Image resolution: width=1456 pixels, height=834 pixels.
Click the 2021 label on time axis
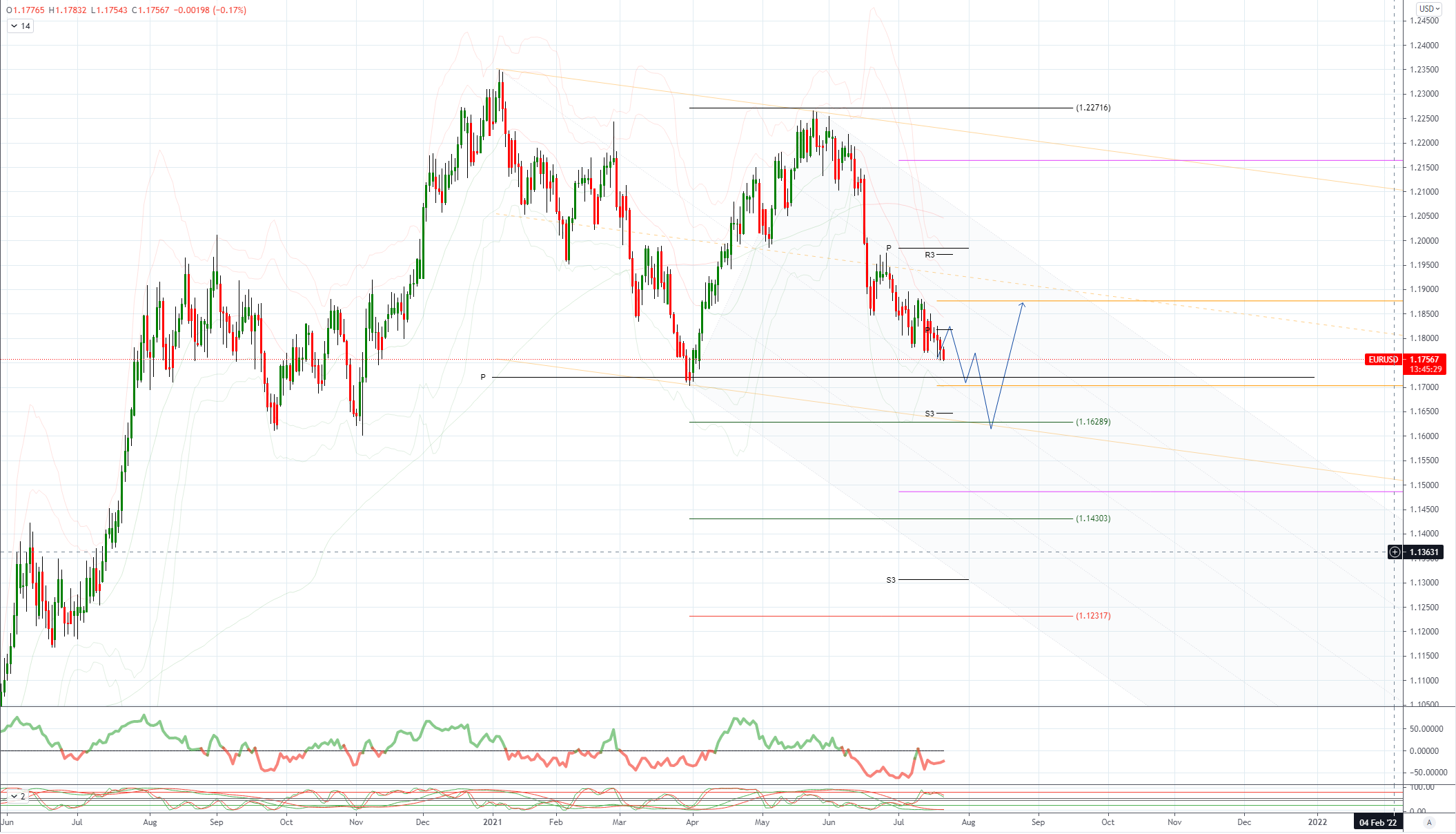pyautogui.click(x=492, y=822)
